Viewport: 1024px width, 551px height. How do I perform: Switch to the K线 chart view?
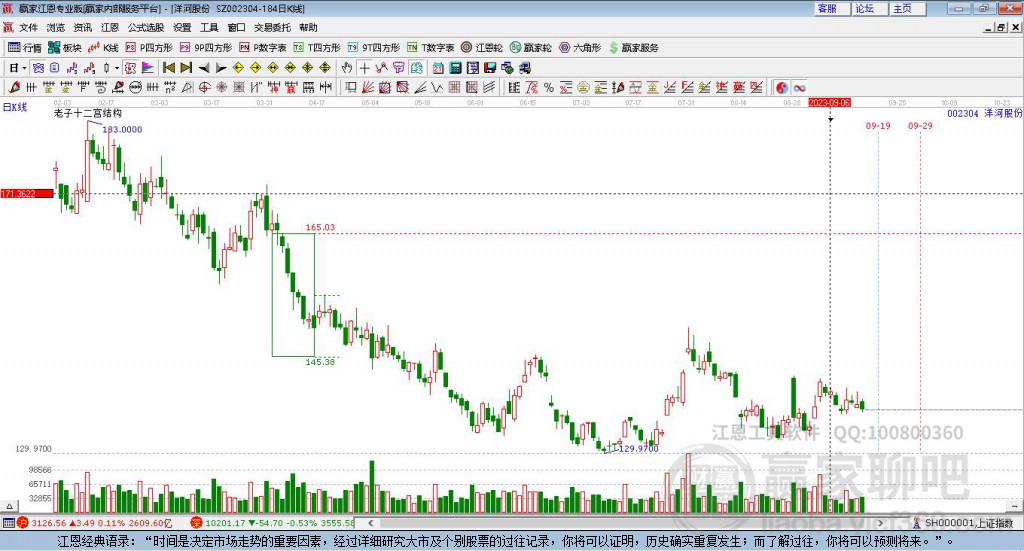103,48
